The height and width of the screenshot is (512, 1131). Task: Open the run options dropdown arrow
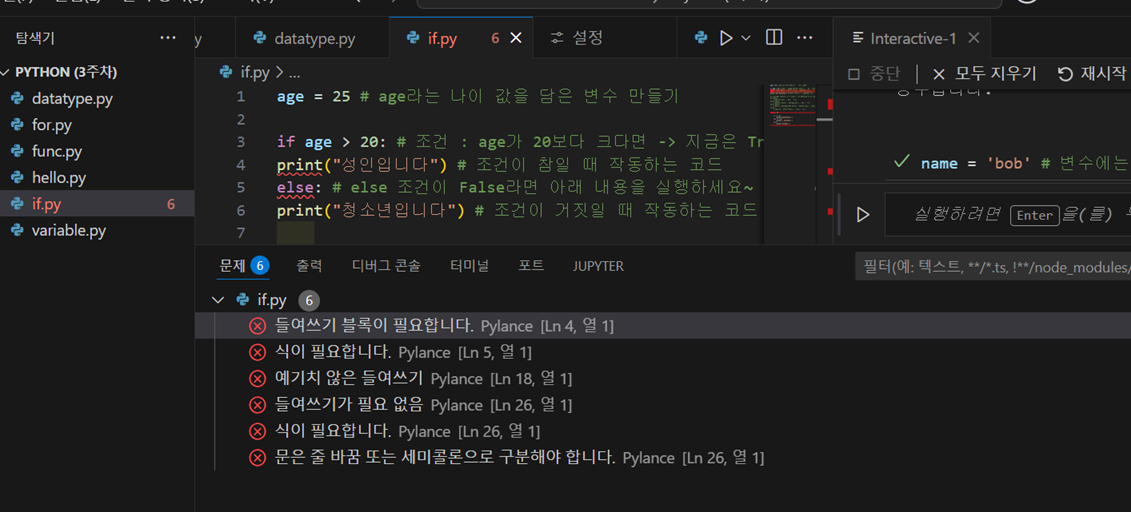pyautogui.click(x=746, y=38)
